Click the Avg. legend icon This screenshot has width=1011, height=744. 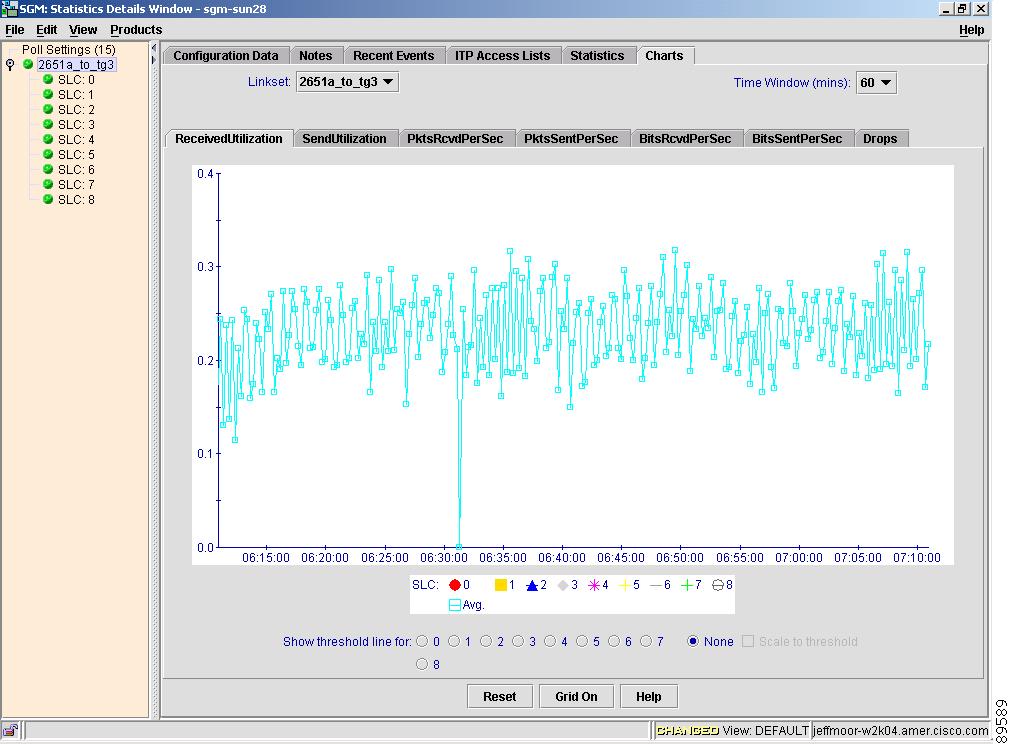pos(455,605)
